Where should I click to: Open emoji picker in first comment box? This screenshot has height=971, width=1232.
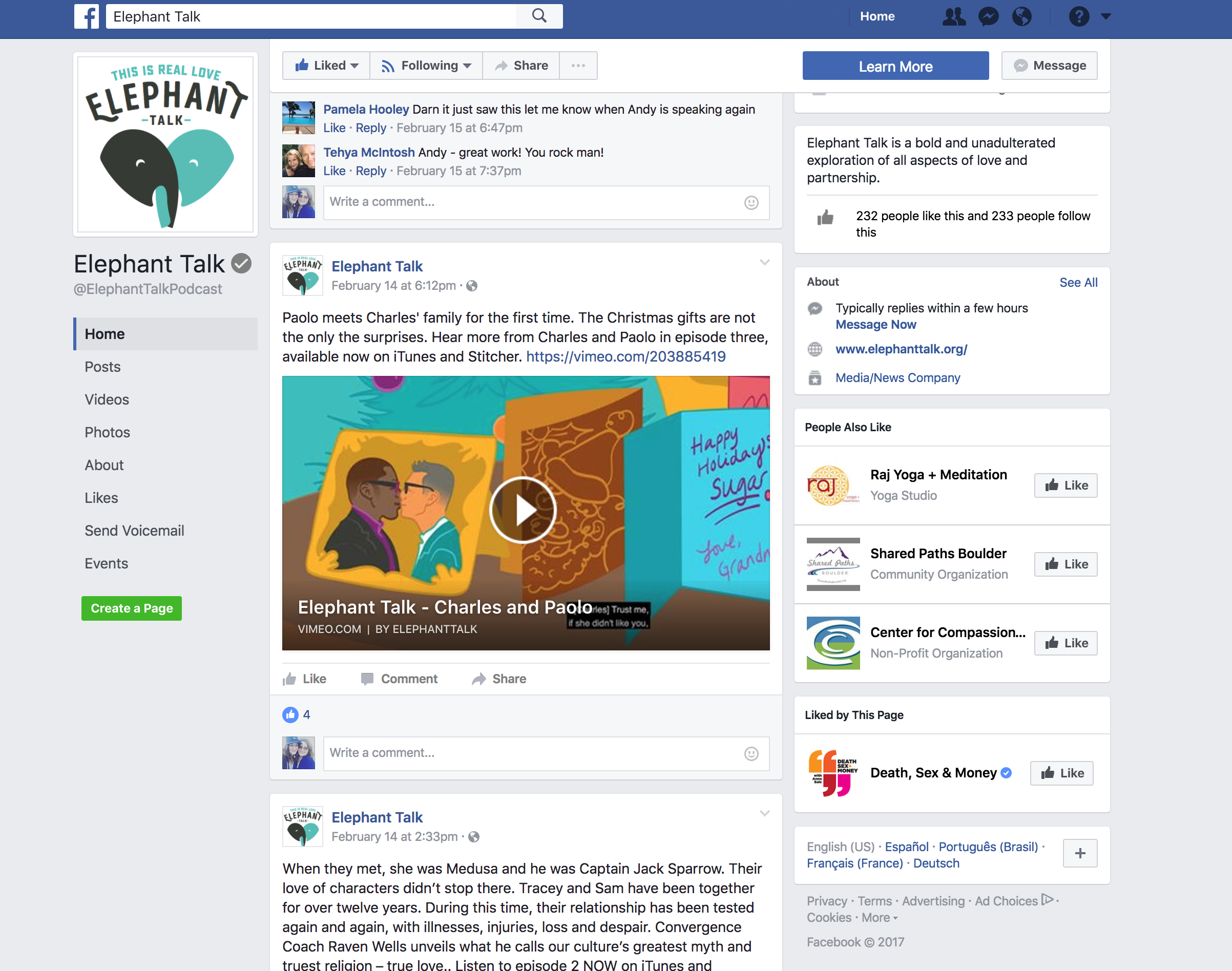pos(751,202)
